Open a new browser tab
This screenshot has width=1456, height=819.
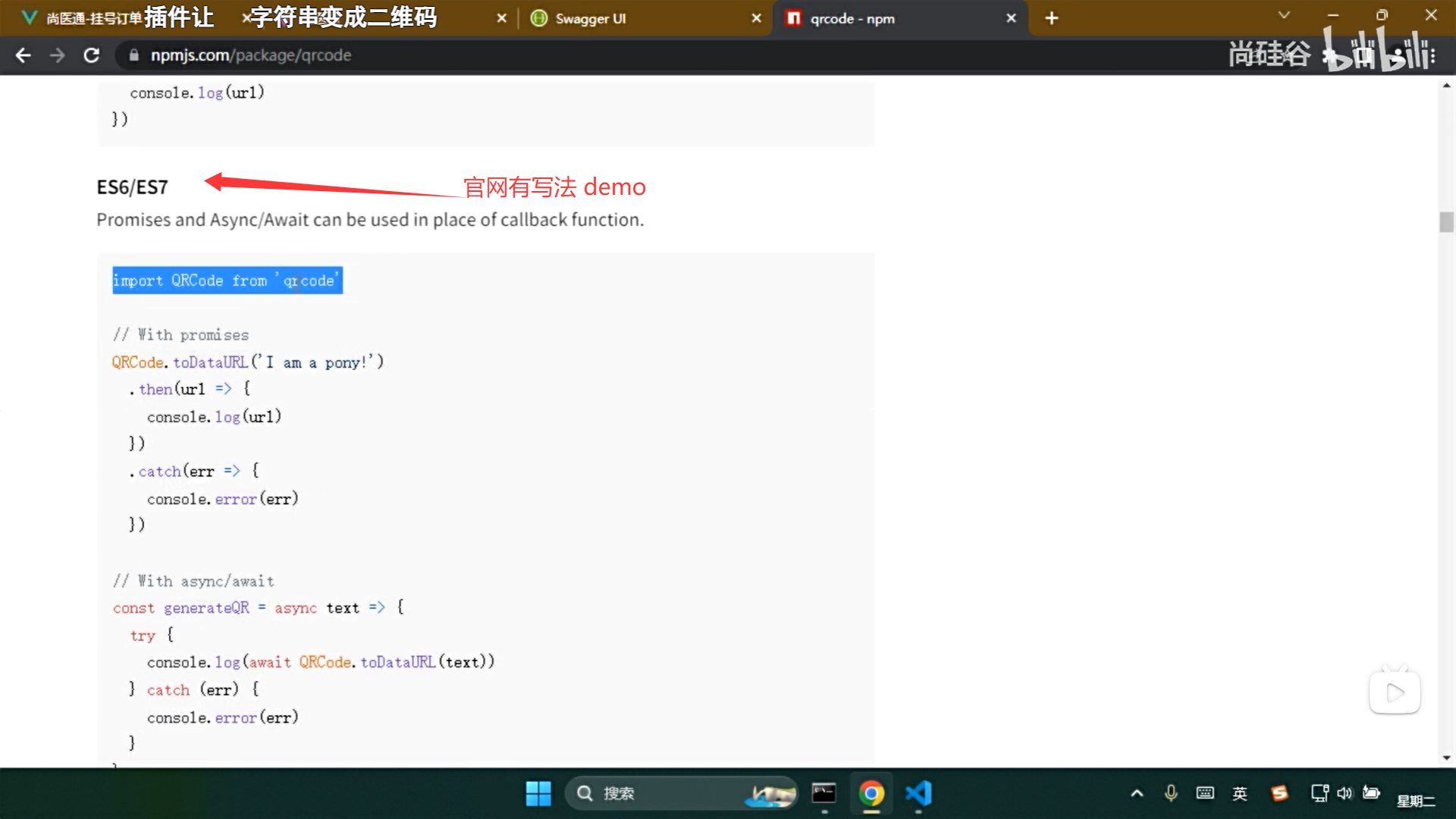(1051, 18)
